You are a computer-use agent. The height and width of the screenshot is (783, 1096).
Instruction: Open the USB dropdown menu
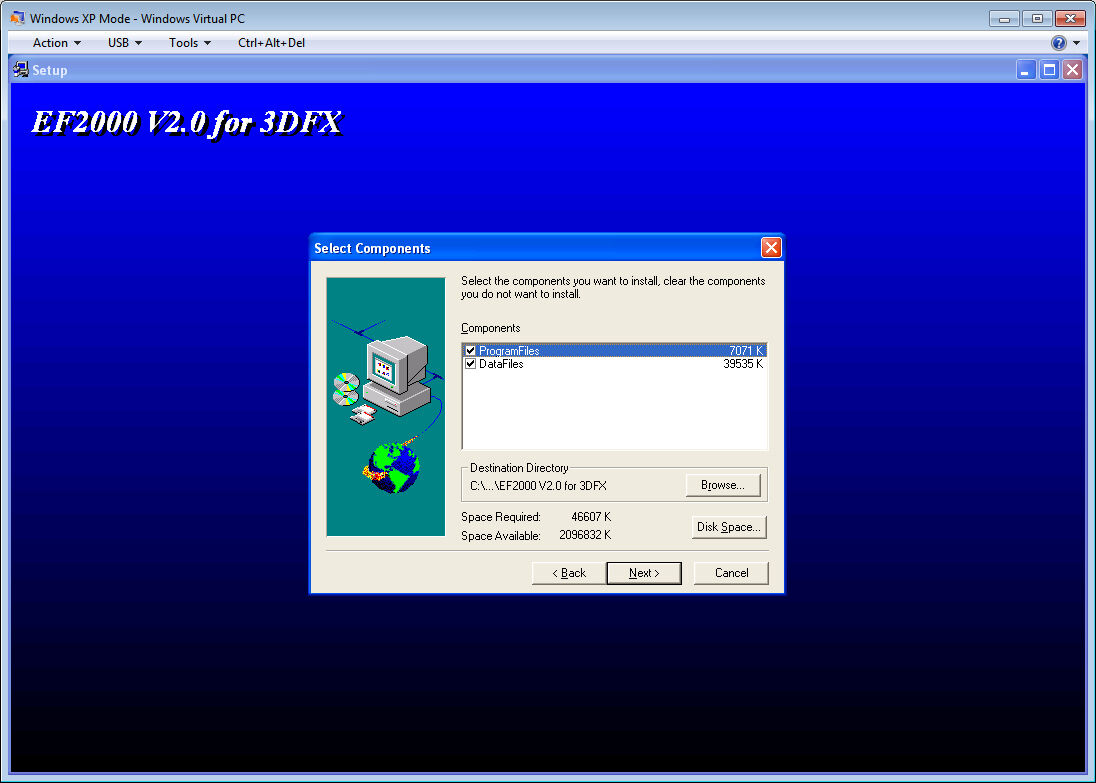(124, 43)
